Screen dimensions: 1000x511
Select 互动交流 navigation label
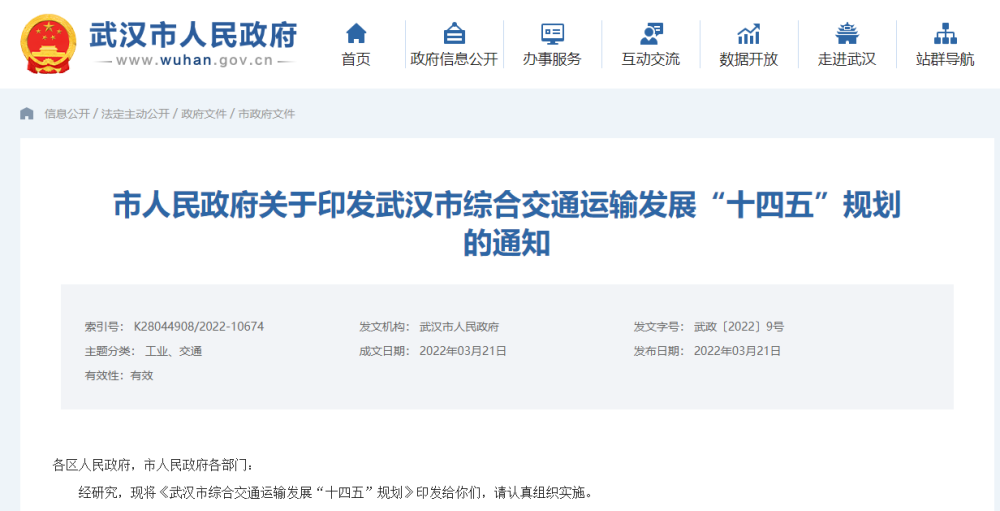point(651,60)
